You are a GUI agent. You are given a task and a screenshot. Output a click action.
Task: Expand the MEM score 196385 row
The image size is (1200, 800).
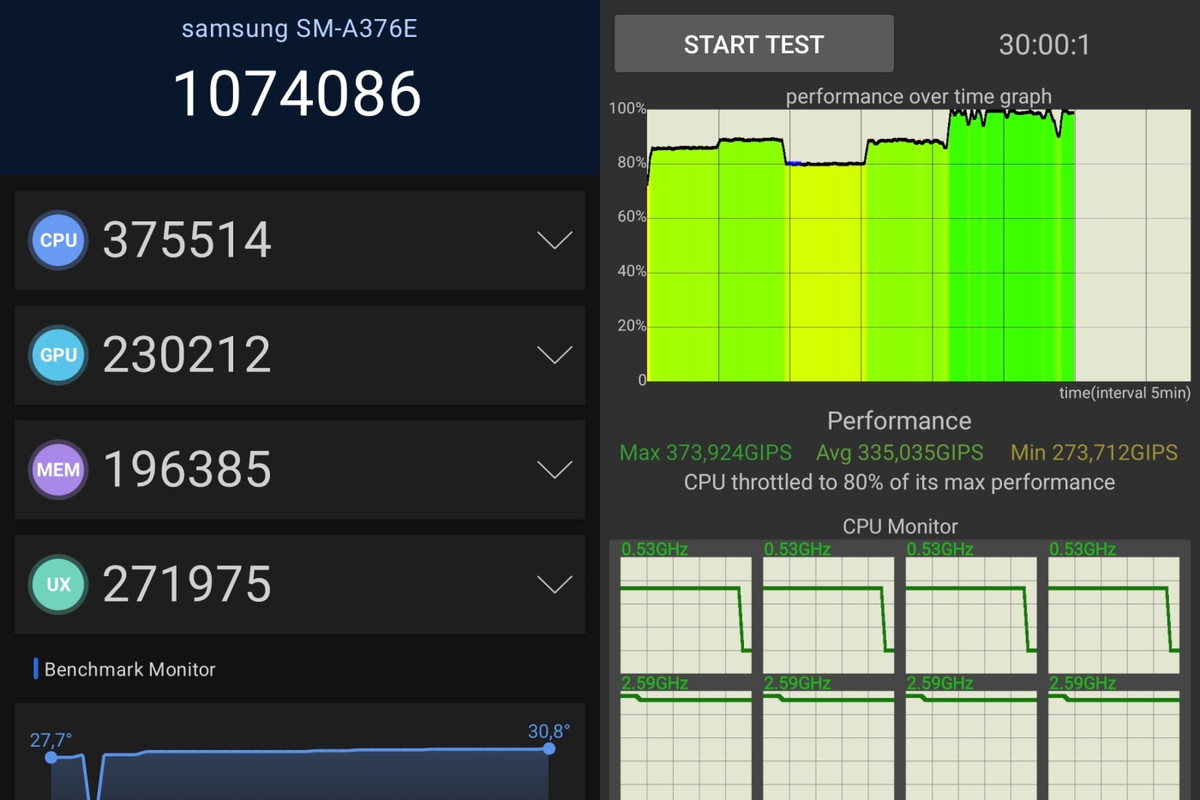point(554,470)
